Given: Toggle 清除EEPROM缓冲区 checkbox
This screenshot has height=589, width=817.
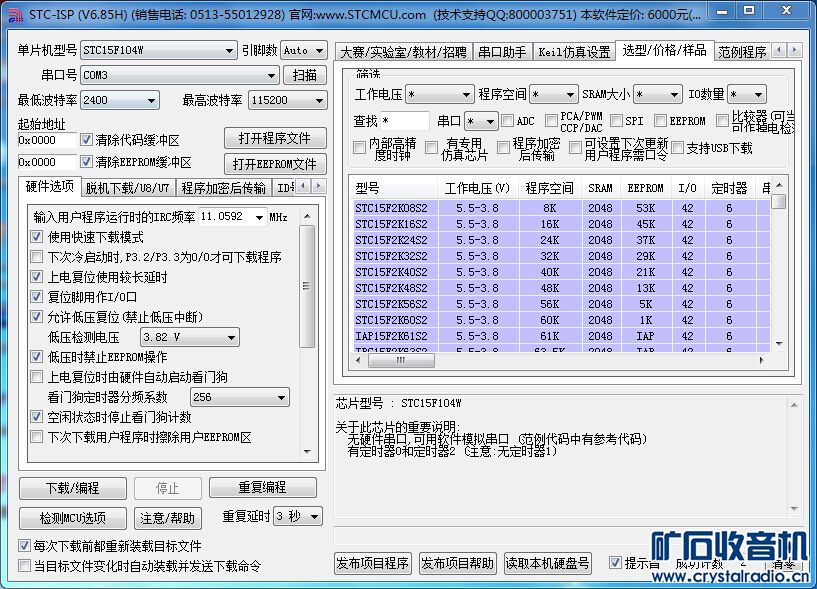Looking at the screenshot, I should tap(86, 162).
